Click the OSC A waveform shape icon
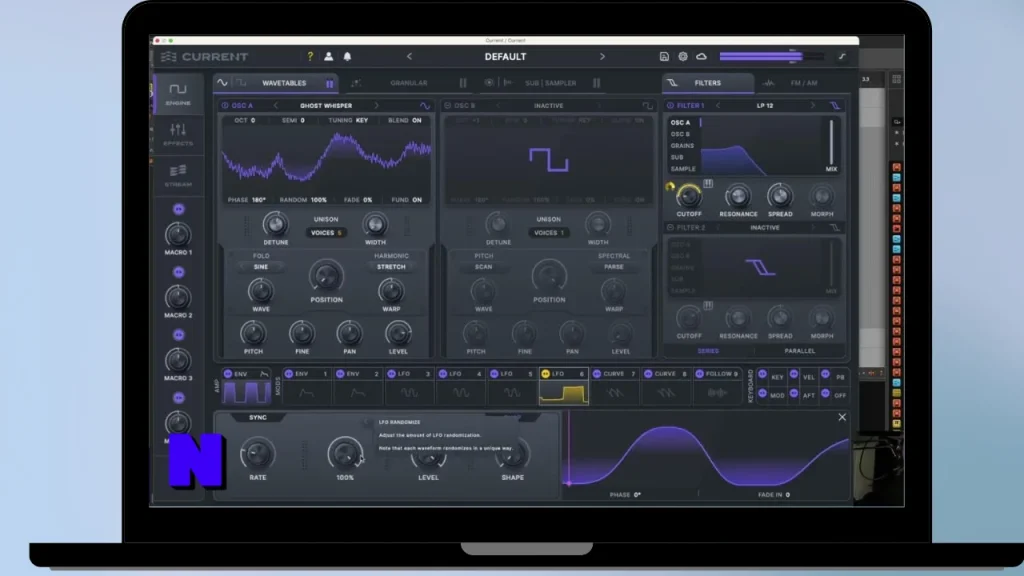Image resolution: width=1024 pixels, height=576 pixels. 424,106
